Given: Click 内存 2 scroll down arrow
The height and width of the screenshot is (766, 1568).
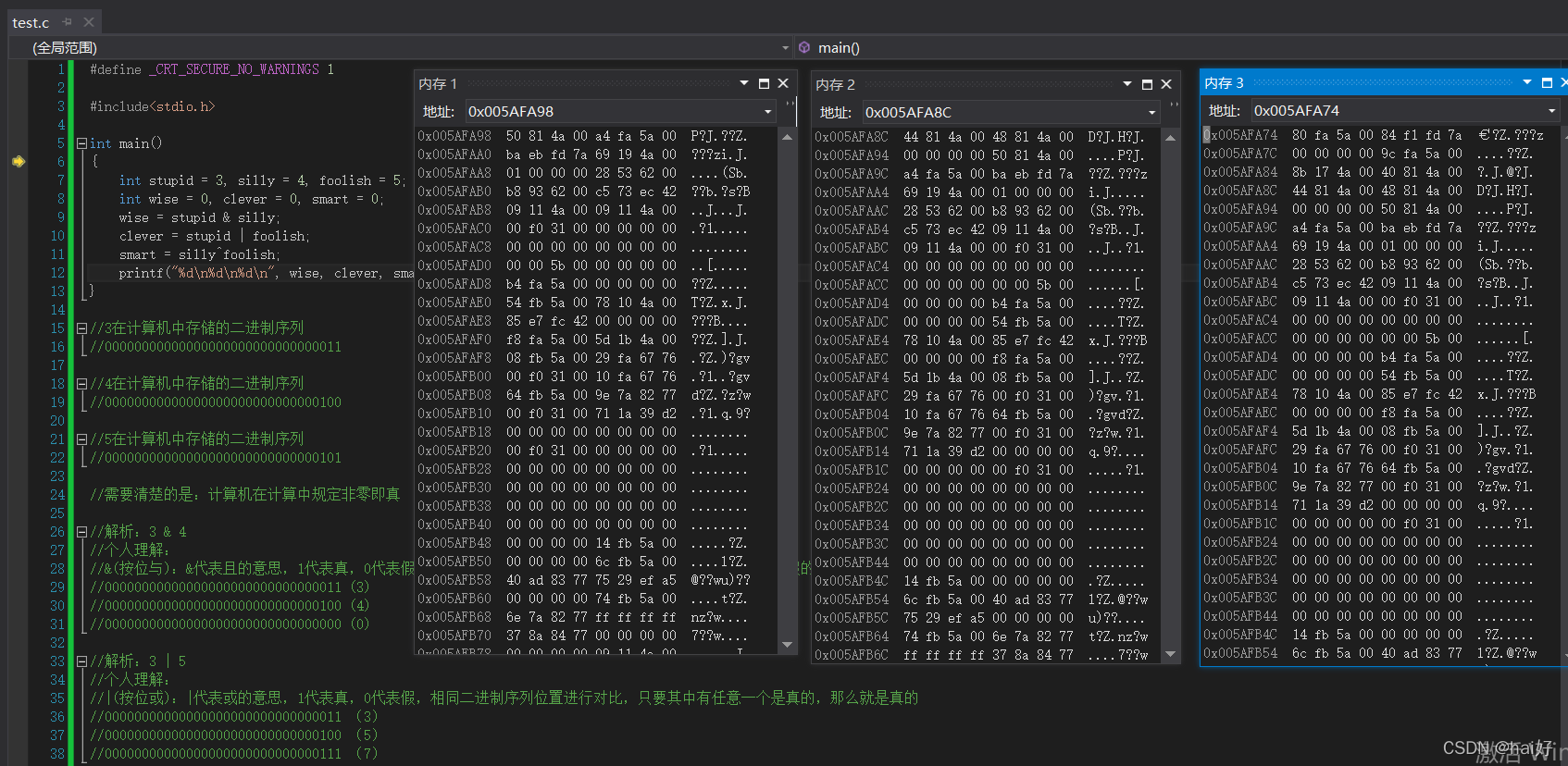Looking at the screenshot, I should click(1171, 654).
